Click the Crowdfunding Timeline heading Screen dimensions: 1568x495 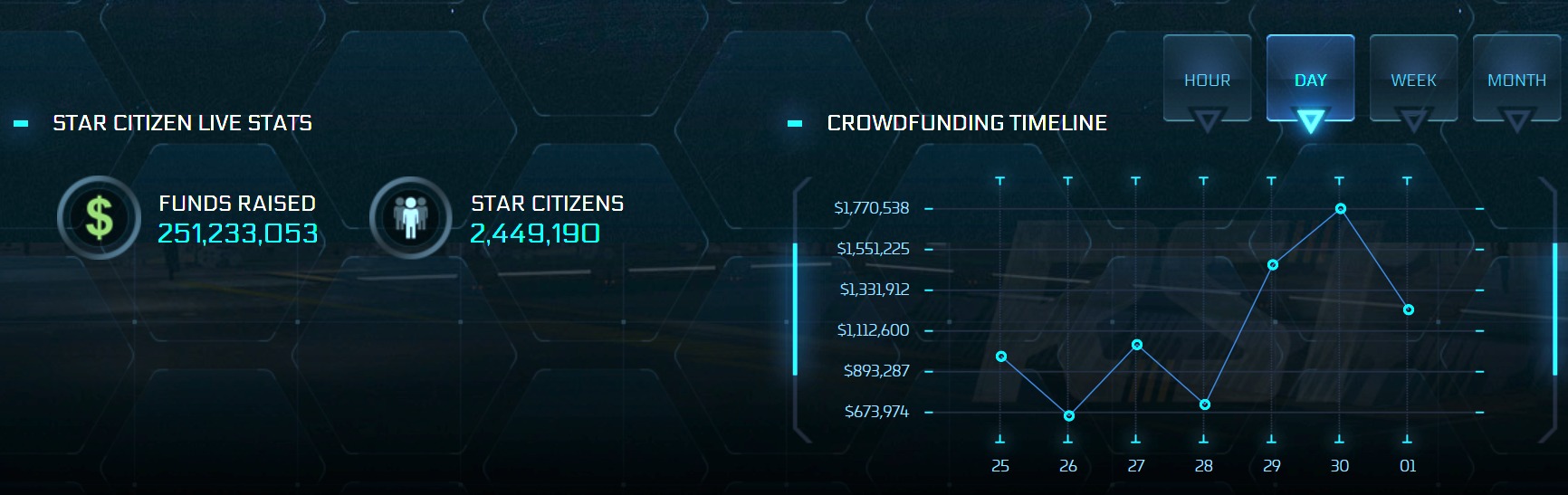[x=967, y=123]
